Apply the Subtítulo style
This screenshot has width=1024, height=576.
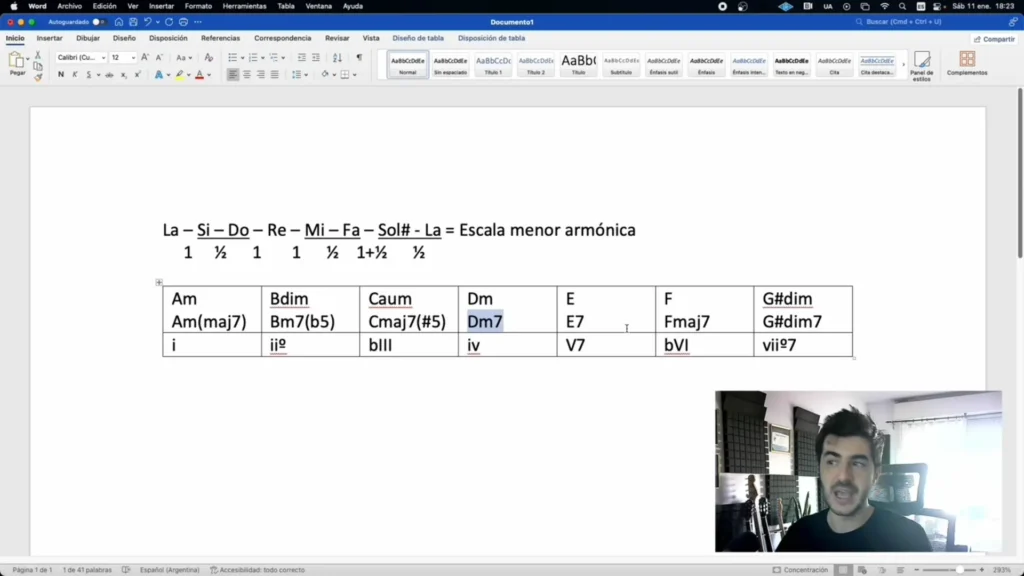point(621,65)
